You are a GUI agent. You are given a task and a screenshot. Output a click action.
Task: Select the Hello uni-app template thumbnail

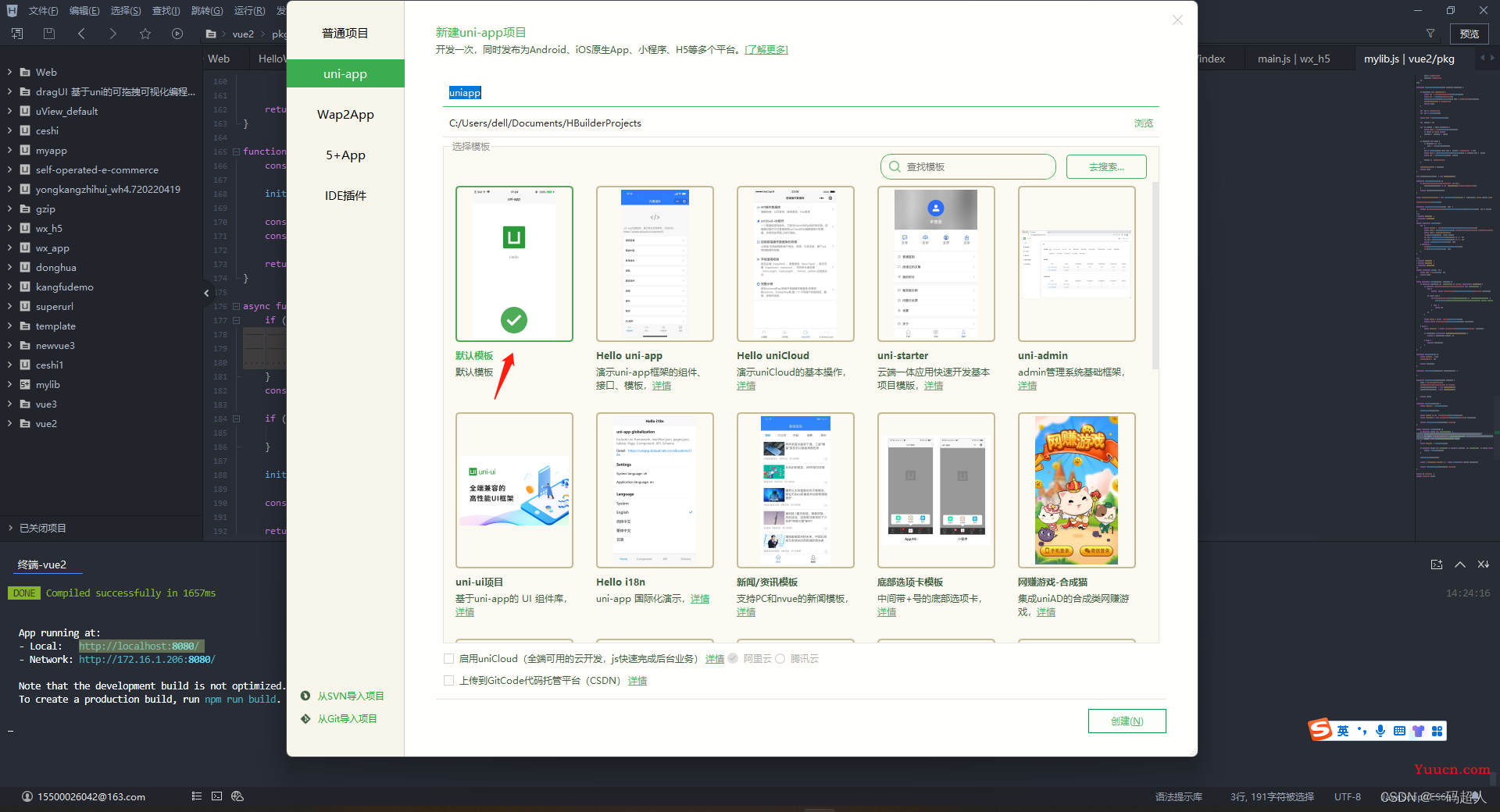tap(655, 263)
